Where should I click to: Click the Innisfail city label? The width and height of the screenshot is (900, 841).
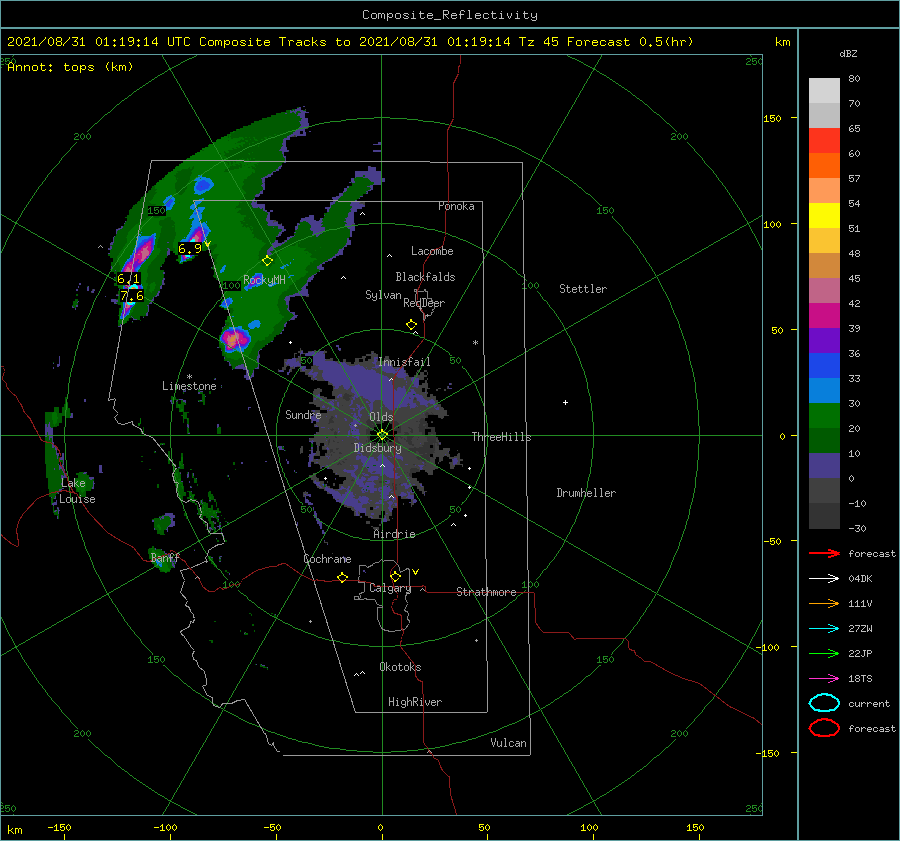pos(404,362)
